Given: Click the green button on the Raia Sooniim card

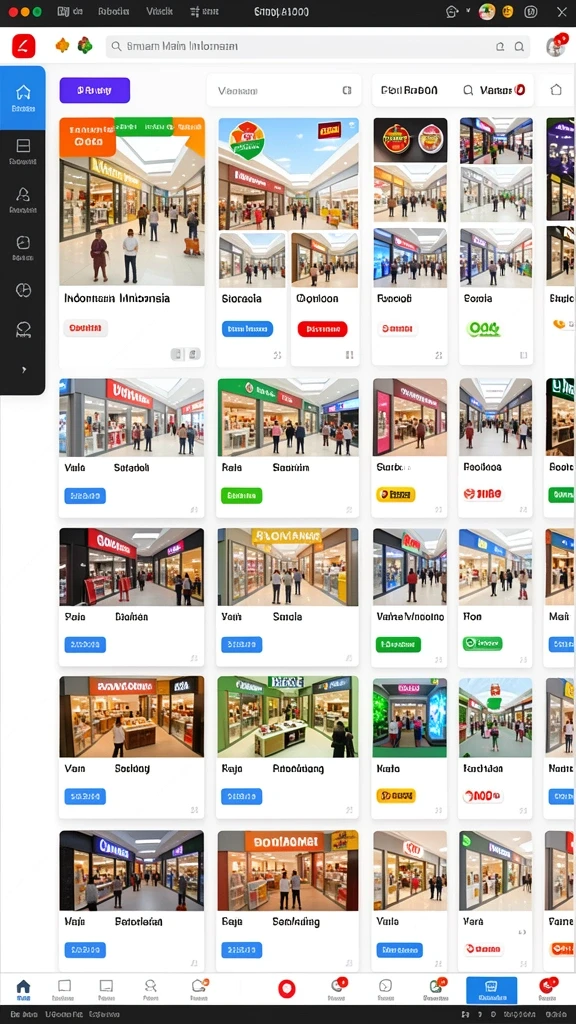Looking at the screenshot, I should point(241,496).
